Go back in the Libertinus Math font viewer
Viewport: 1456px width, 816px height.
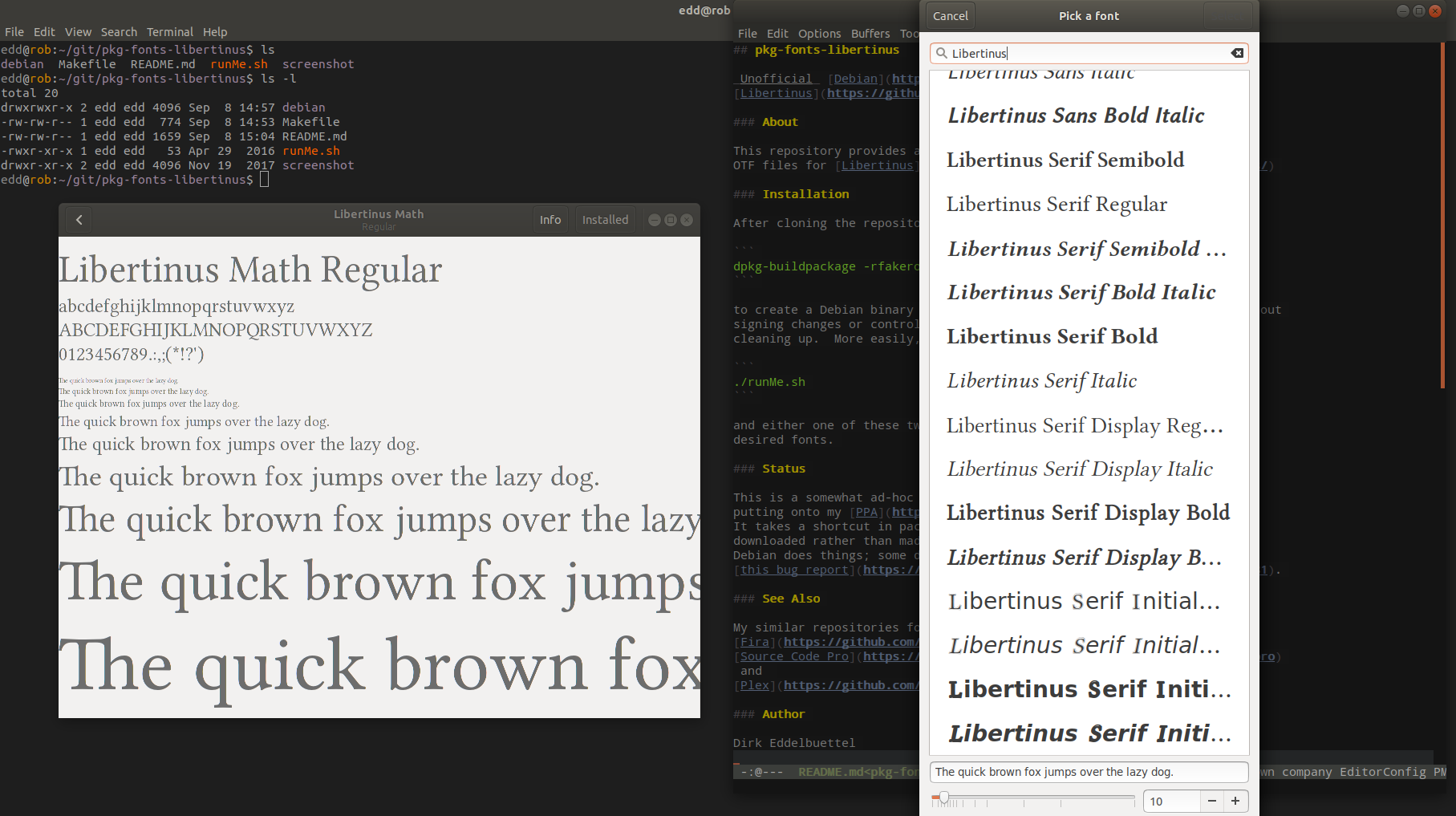[x=79, y=220]
